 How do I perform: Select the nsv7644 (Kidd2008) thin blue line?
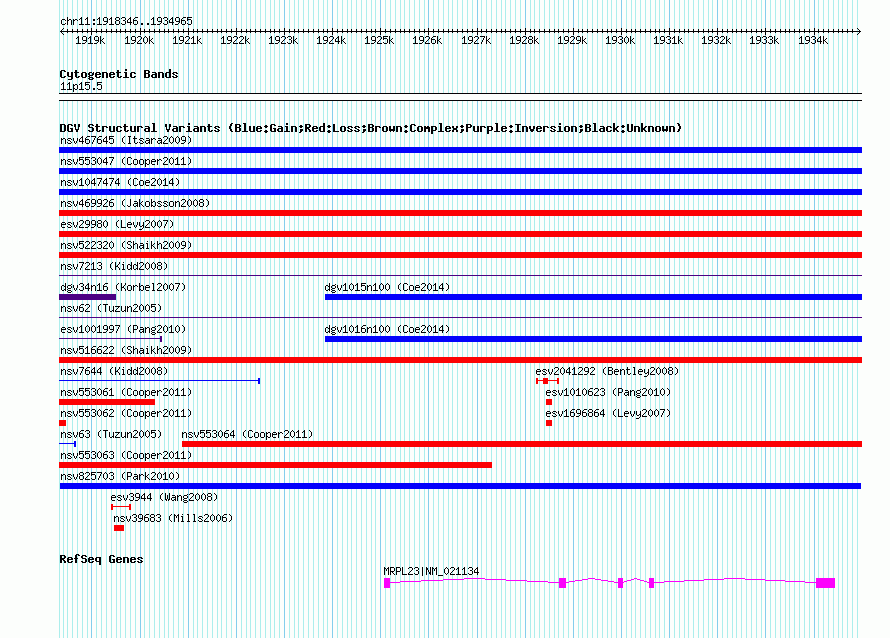(159, 381)
